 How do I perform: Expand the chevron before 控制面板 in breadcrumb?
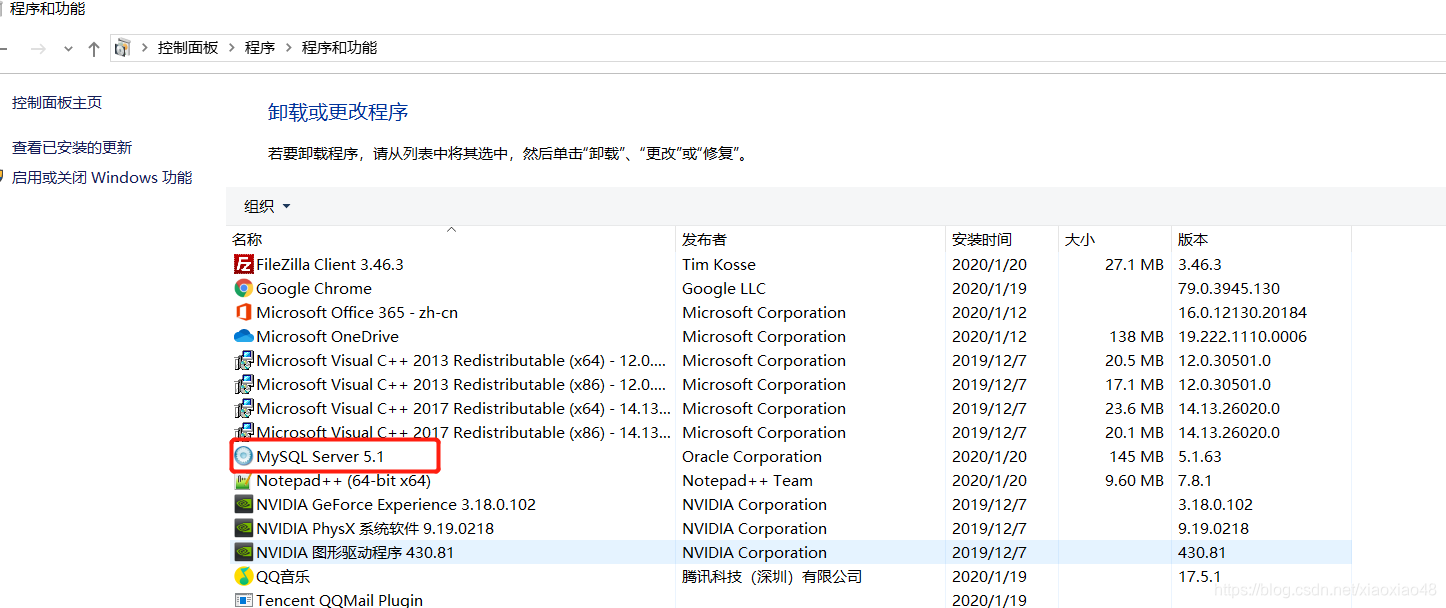tap(146, 48)
